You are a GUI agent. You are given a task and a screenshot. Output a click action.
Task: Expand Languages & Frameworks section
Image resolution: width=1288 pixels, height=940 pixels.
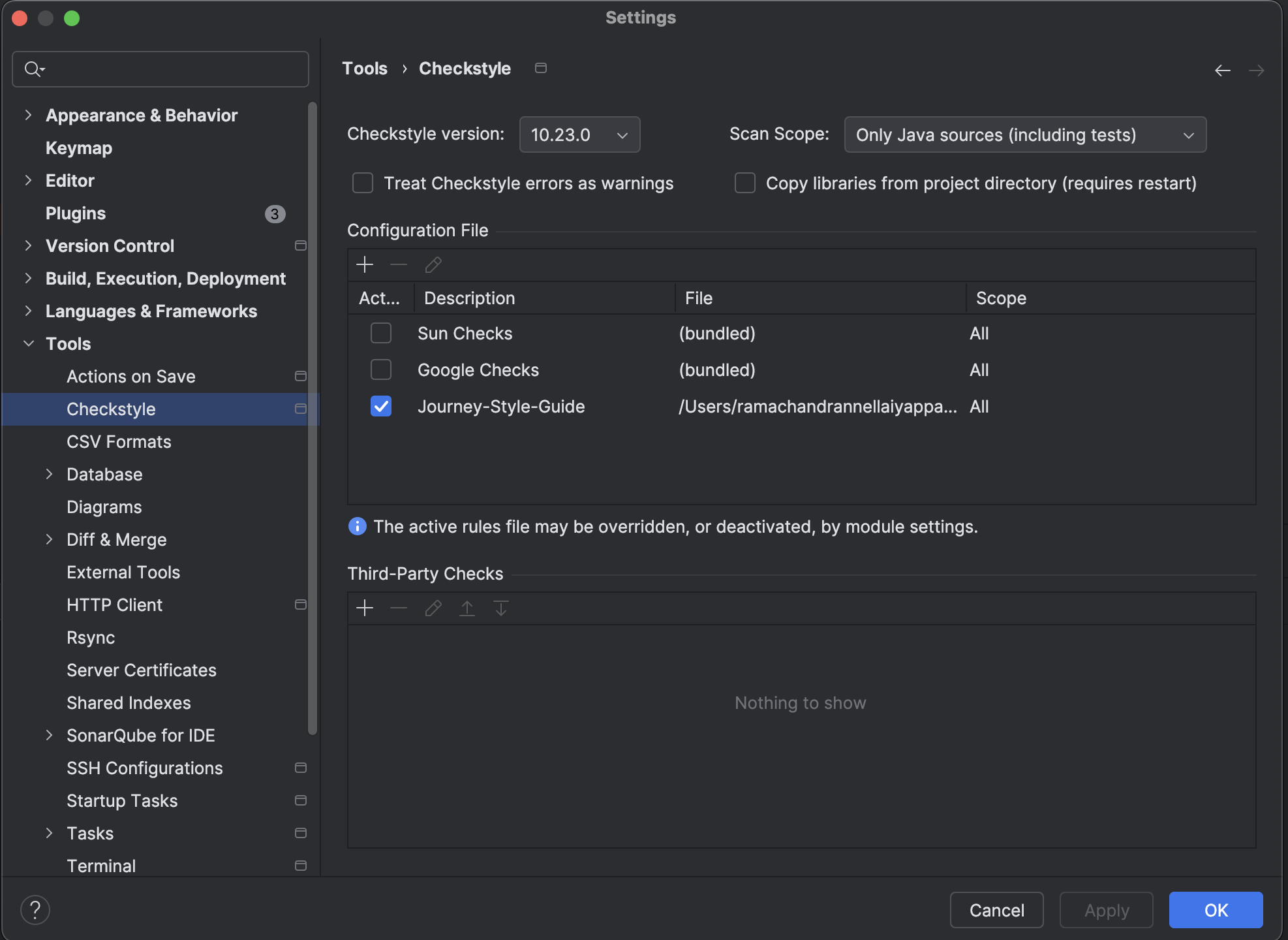[x=28, y=311]
